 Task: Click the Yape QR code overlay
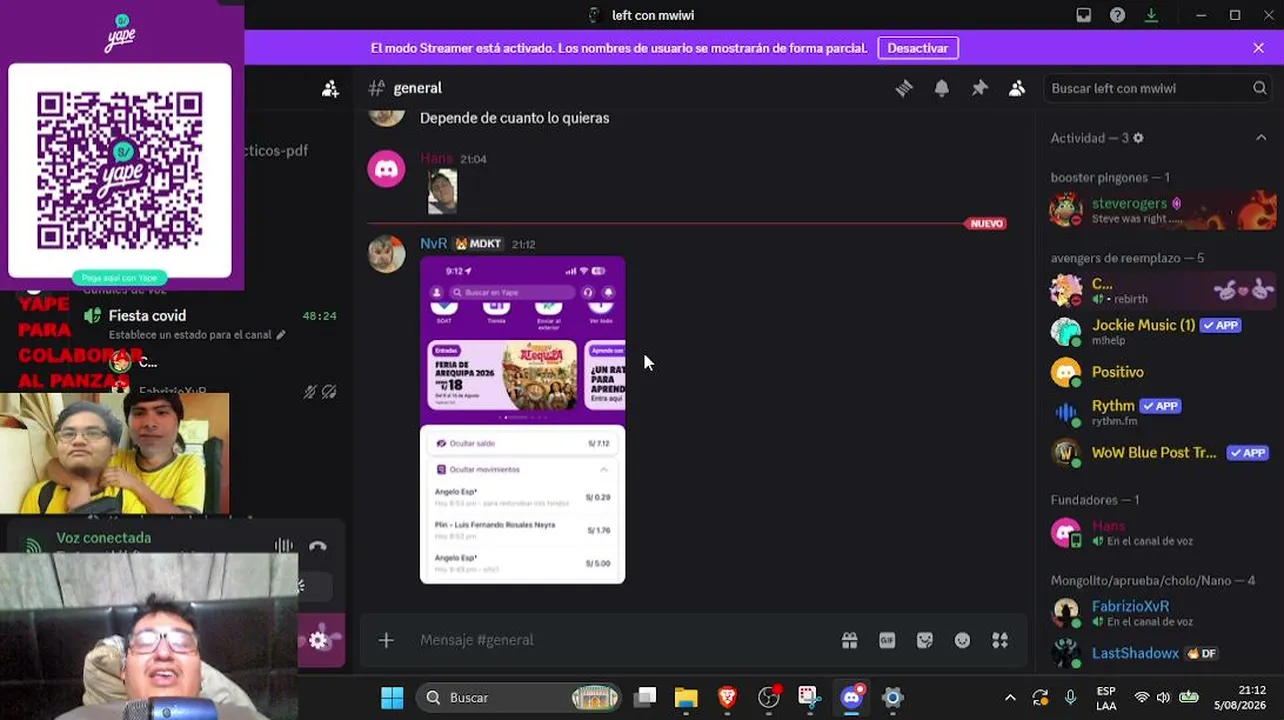(120, 171)
